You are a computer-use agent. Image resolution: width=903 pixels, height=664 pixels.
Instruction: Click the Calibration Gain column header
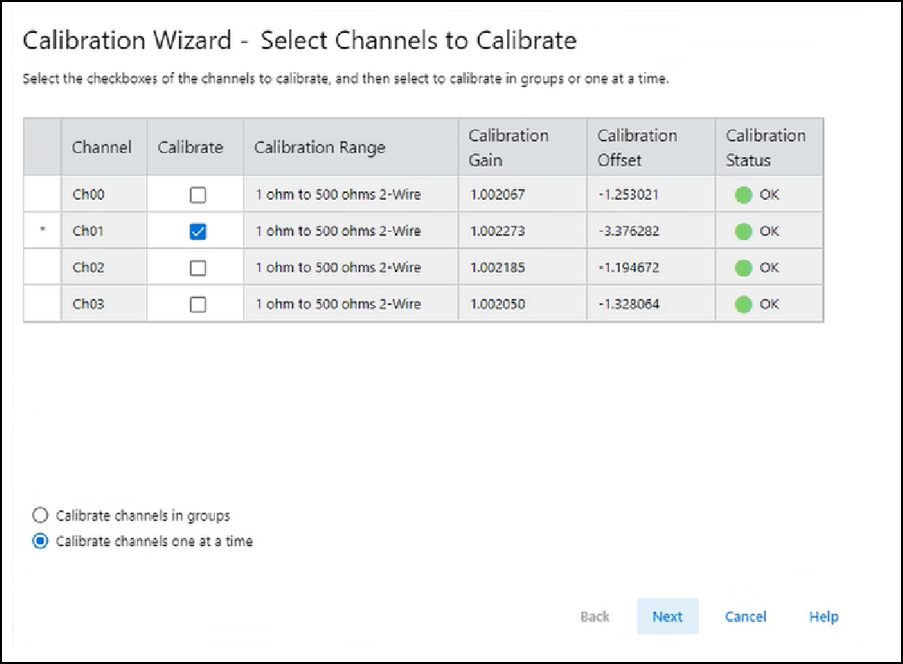(x=508, y=147)
